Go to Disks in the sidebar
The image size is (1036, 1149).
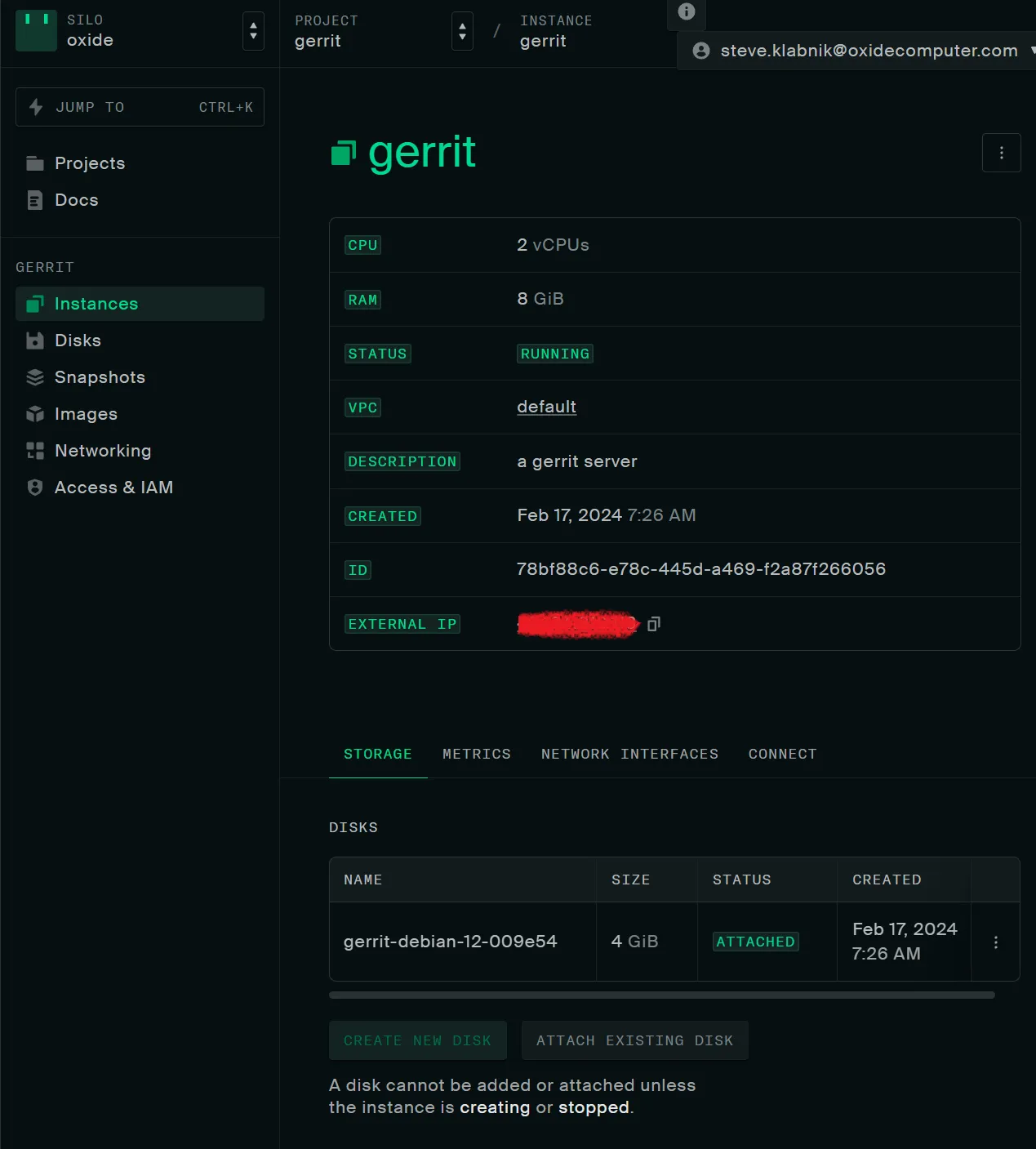[140, 341]
